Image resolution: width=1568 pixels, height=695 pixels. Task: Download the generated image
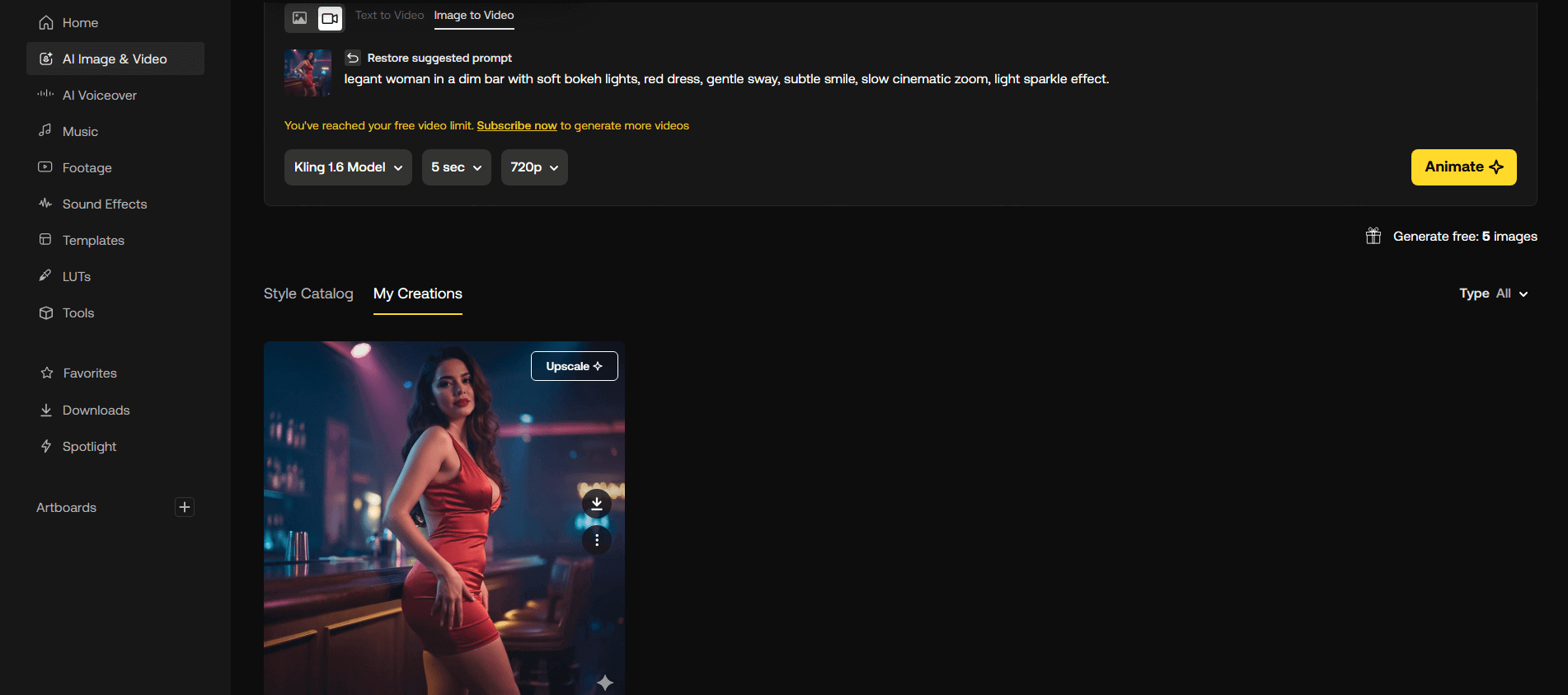[x=597, y=503]
